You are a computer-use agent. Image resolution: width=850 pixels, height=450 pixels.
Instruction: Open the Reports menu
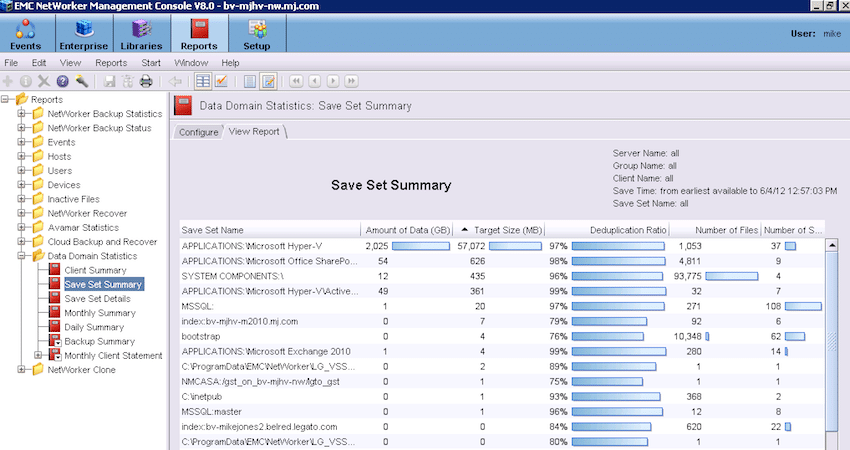[x=111, y=63]
